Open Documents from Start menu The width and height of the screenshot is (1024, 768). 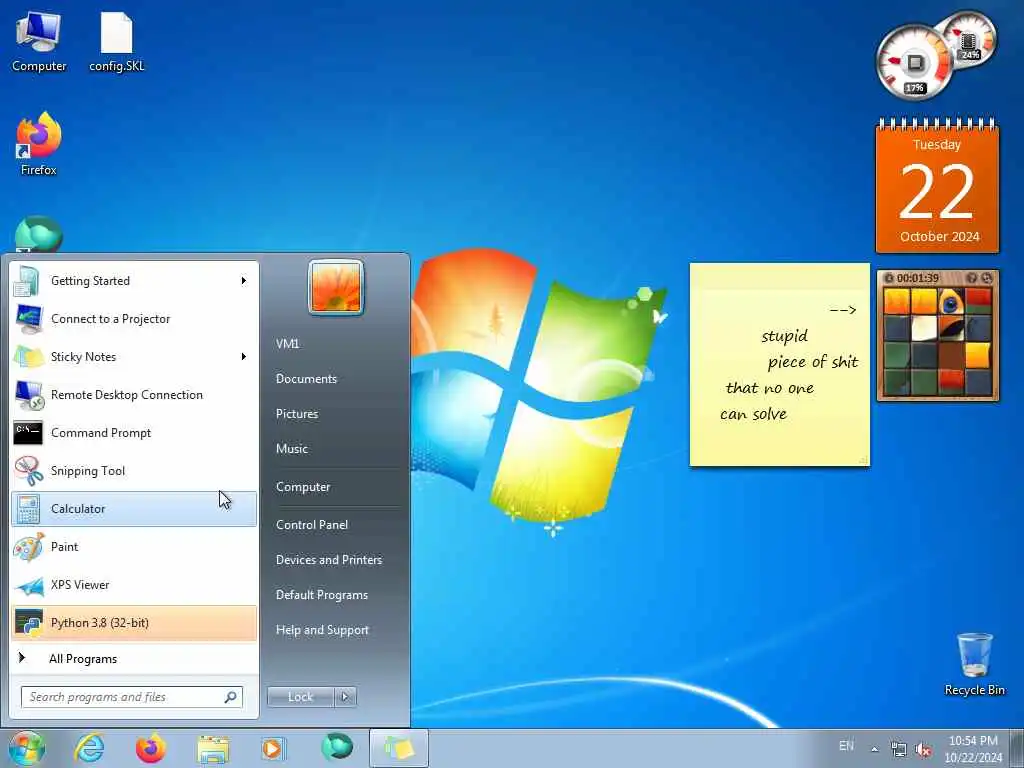306,379
